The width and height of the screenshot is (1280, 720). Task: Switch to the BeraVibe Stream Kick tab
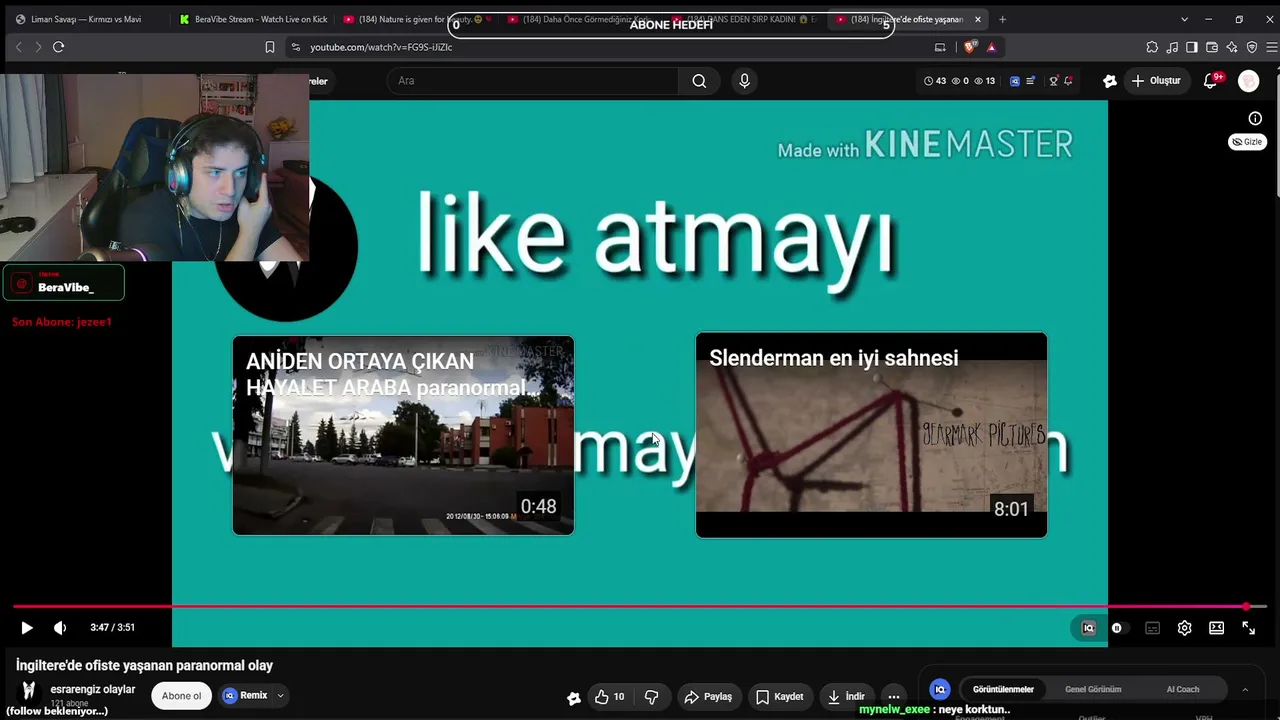click(x=254, y=19)
